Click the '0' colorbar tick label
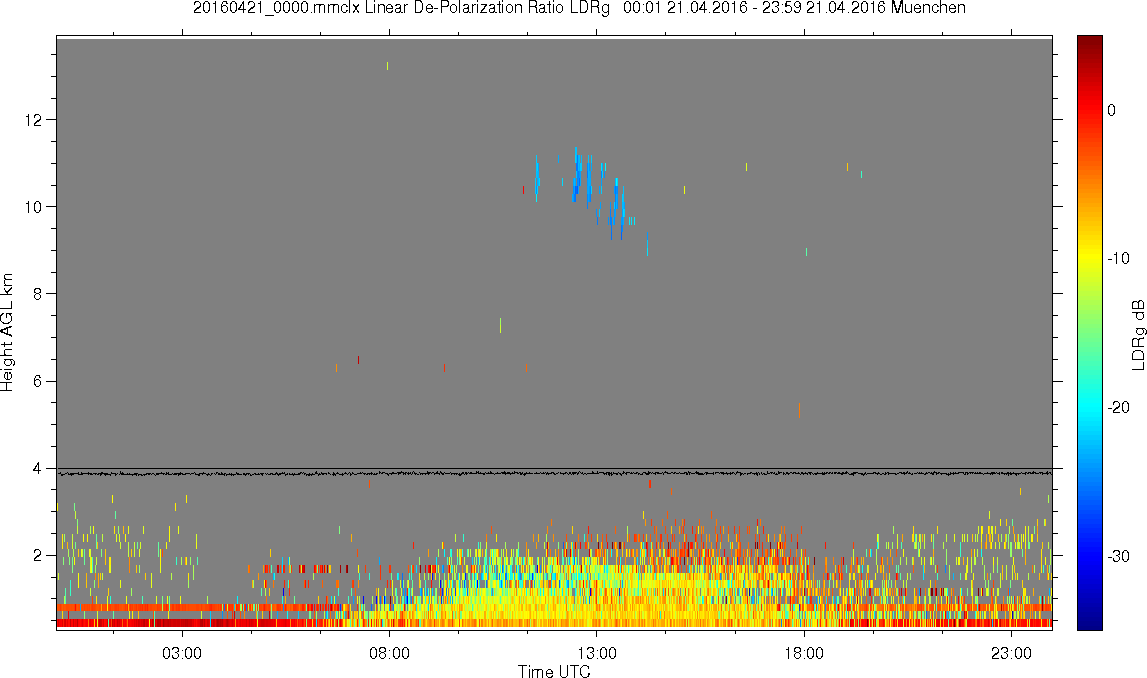Image resolution: width=1147 pixels, height=678 pixels. click(1112, 110)
